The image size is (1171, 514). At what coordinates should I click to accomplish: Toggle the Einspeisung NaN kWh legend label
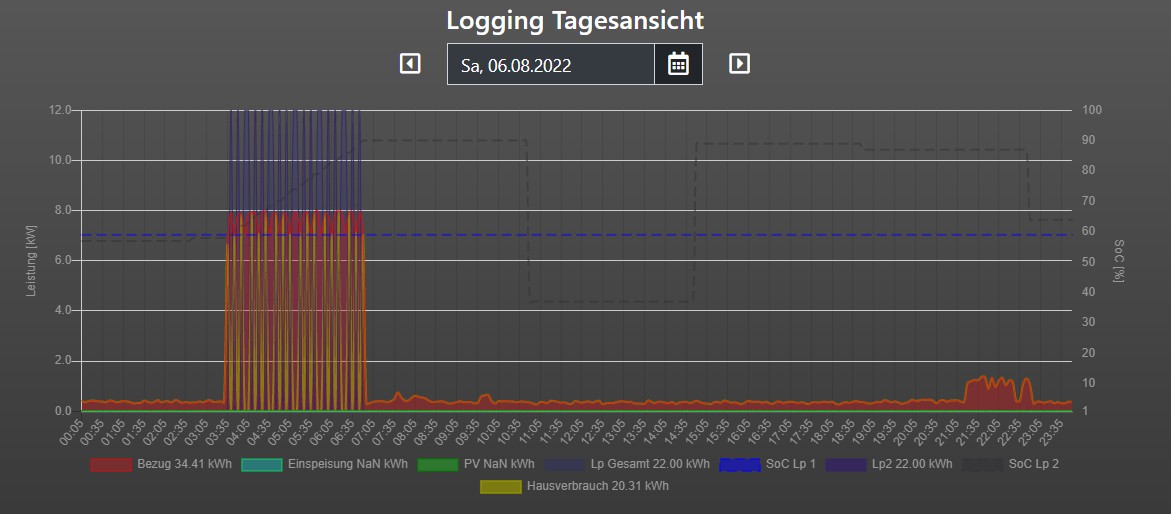coord(347,464)
